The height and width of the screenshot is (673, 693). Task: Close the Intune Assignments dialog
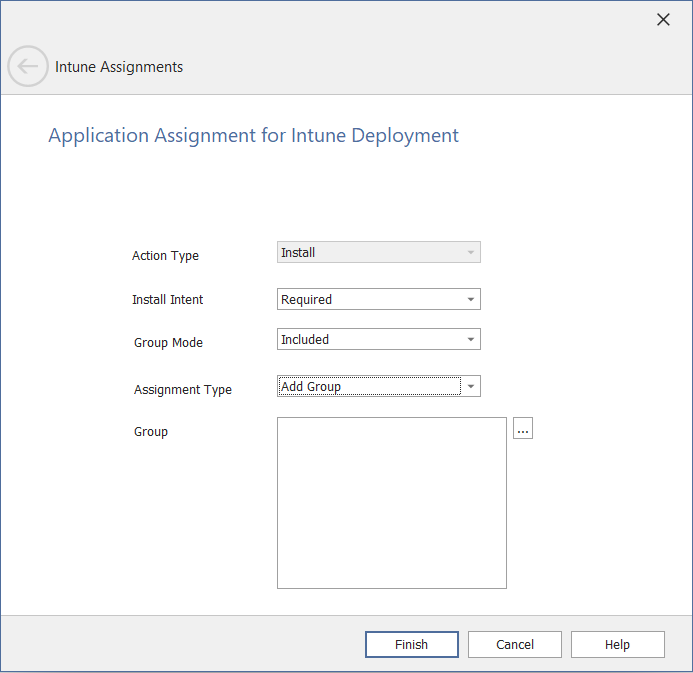point(663,19)
